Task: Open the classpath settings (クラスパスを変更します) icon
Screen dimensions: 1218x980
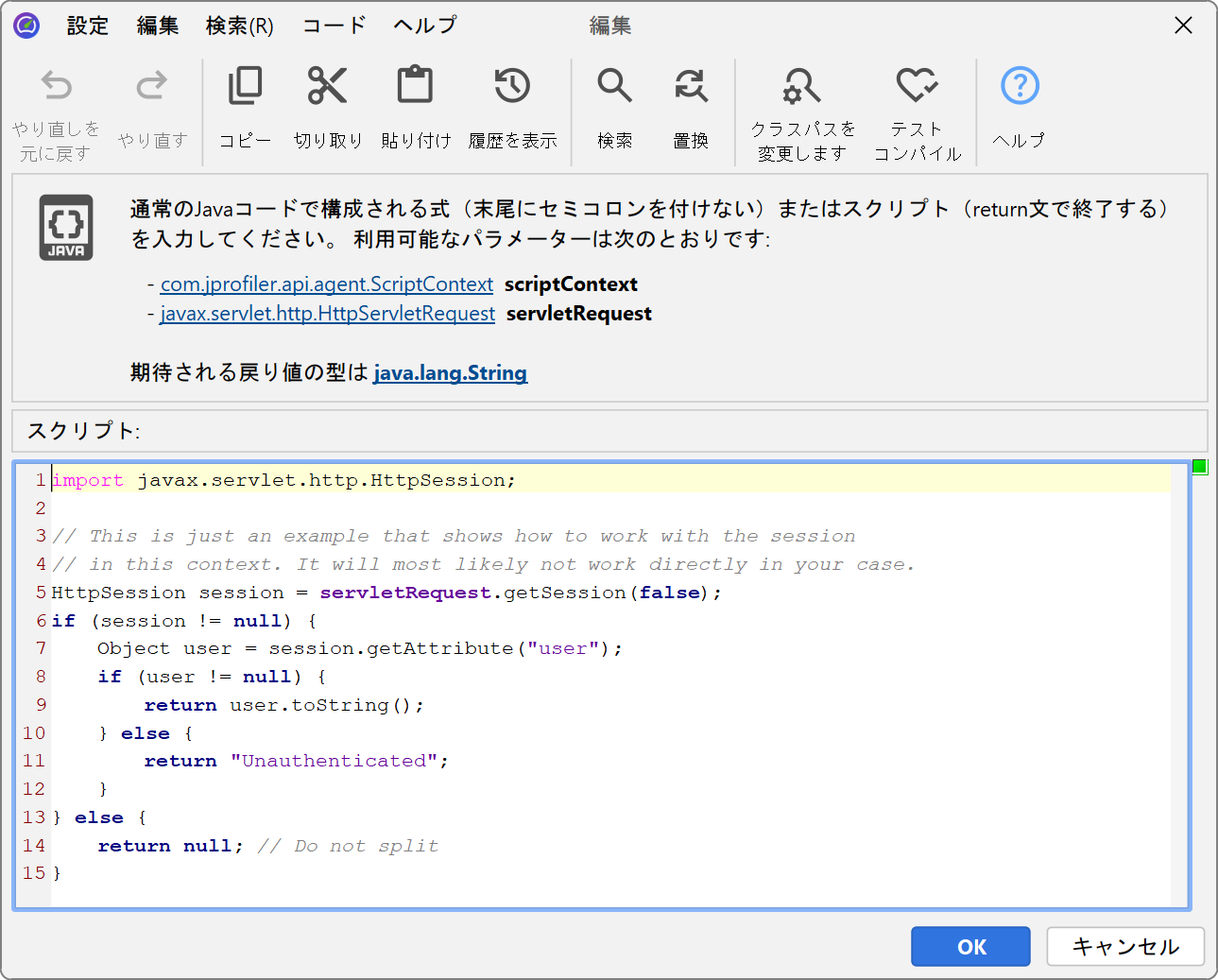Action: 802,87
